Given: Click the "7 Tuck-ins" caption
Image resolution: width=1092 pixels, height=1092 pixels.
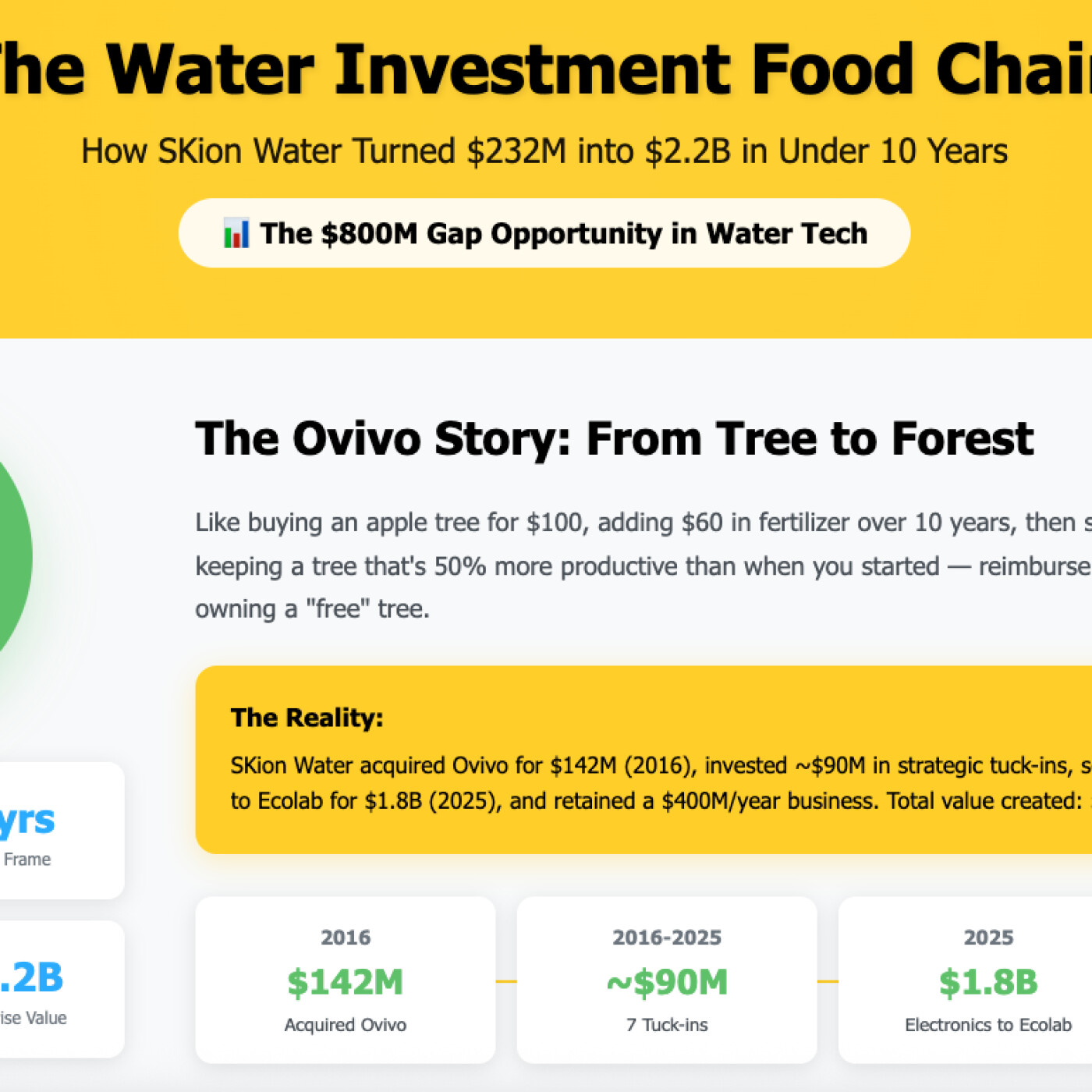Looking at the screenshot, I should [x=667, y=1025].
